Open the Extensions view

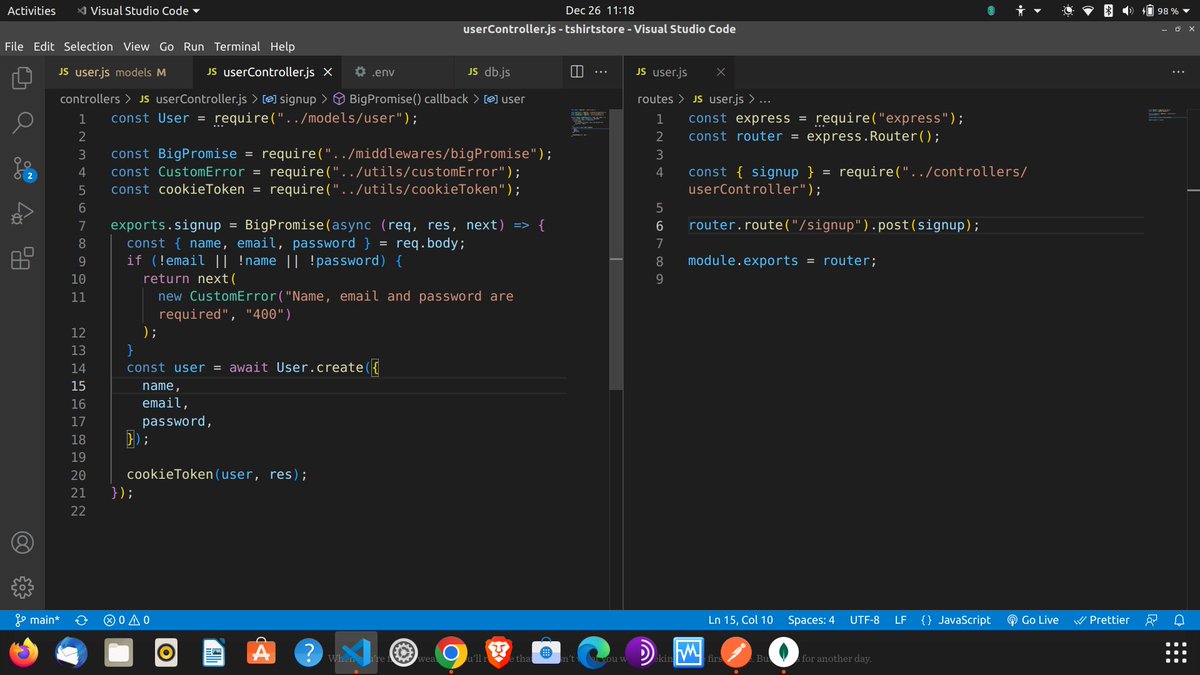click(22, 260)
